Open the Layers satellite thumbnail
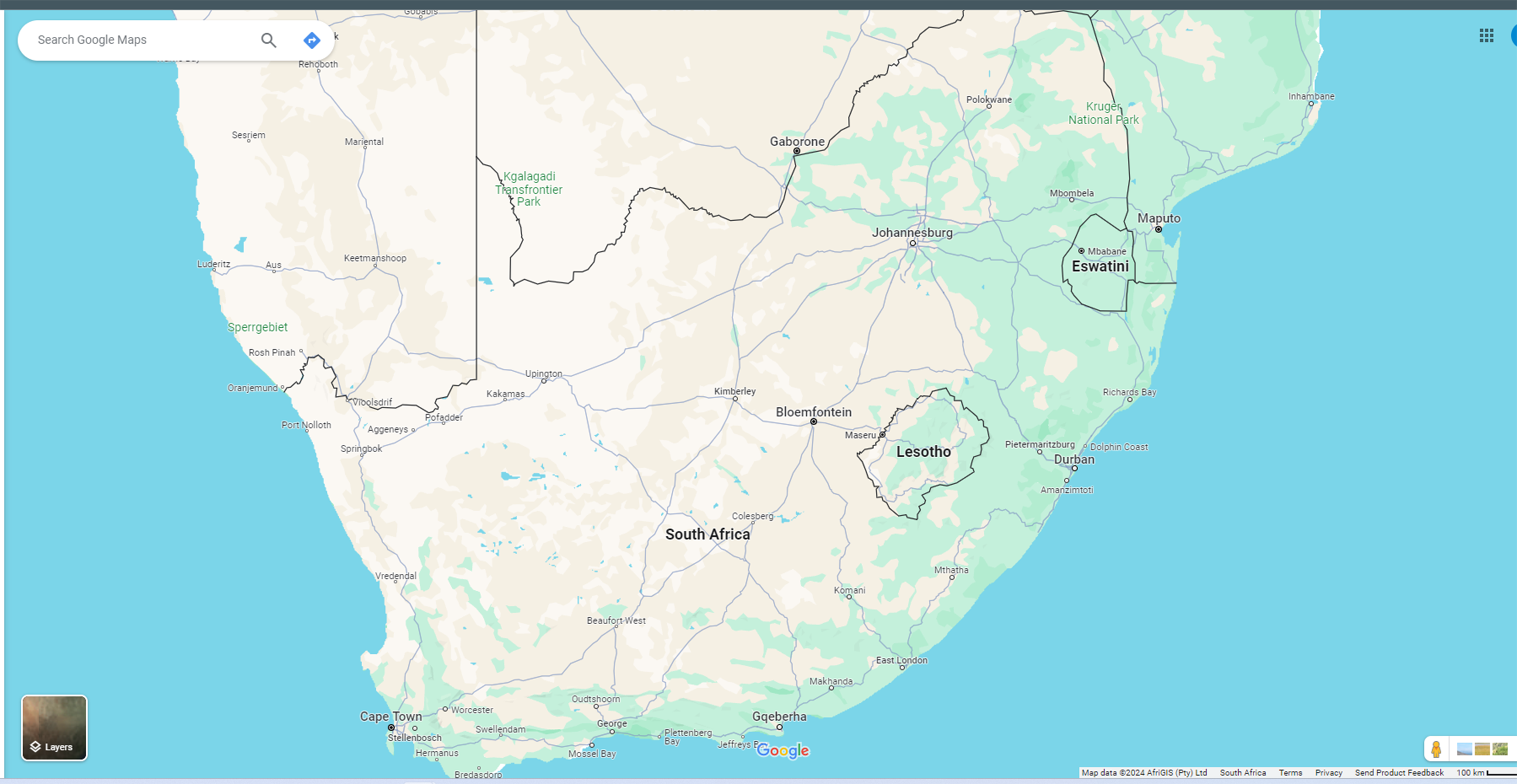The width and height of the screenshot is (1517, 784). pos(54,727)
